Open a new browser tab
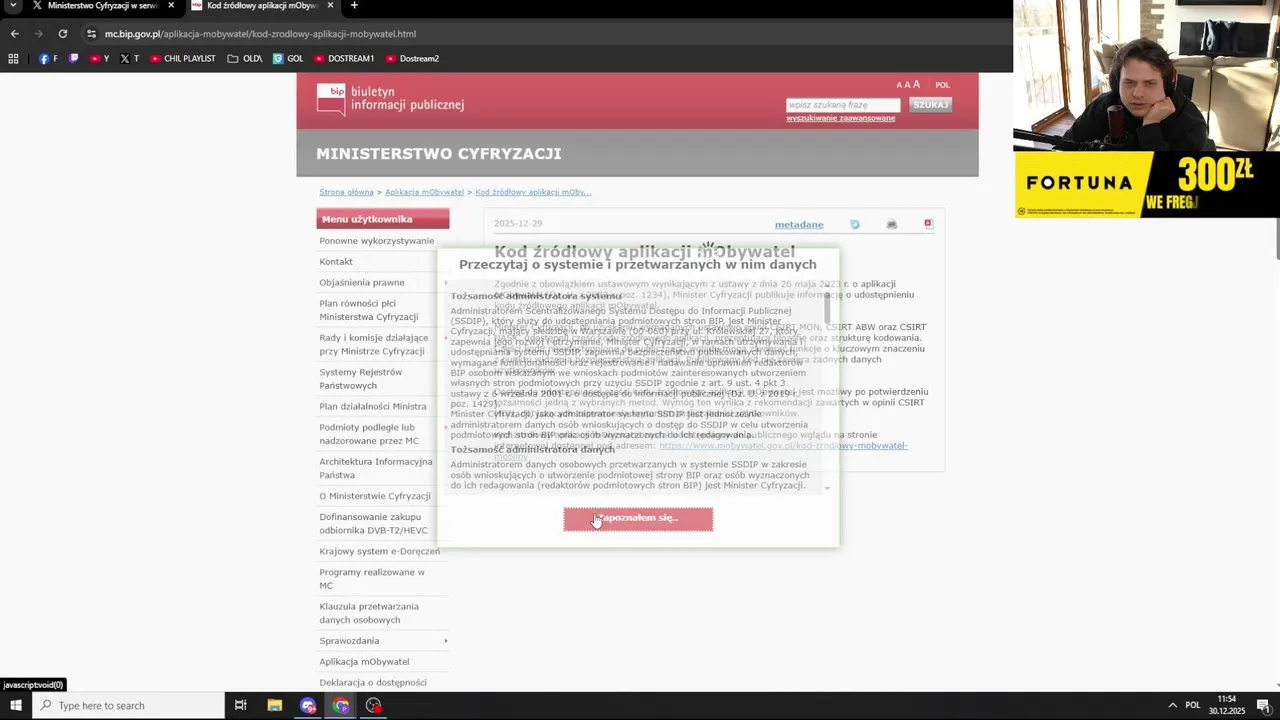The width and height of the screenshot is (1280, 720). pyautogui.click(x=354, y=6)
